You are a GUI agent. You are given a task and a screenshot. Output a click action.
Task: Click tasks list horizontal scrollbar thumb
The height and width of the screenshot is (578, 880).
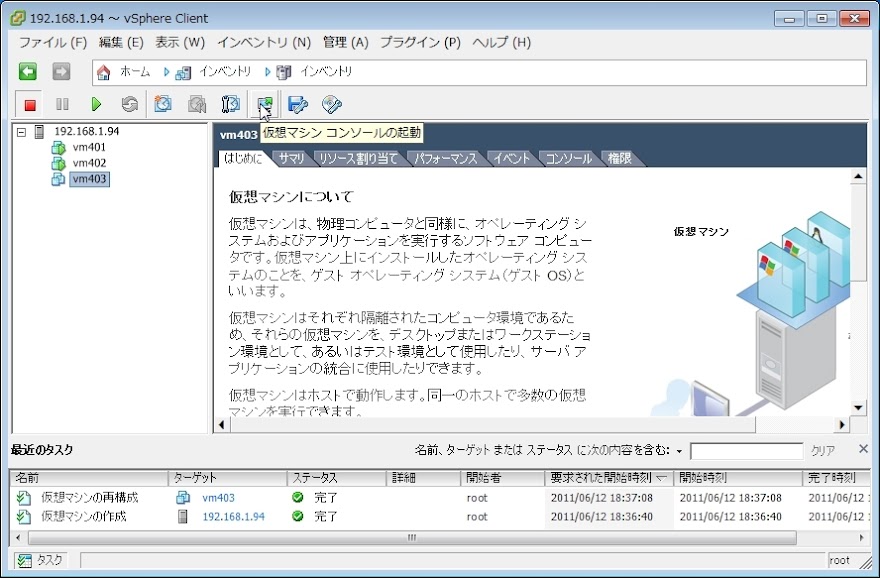pos(412,538)
